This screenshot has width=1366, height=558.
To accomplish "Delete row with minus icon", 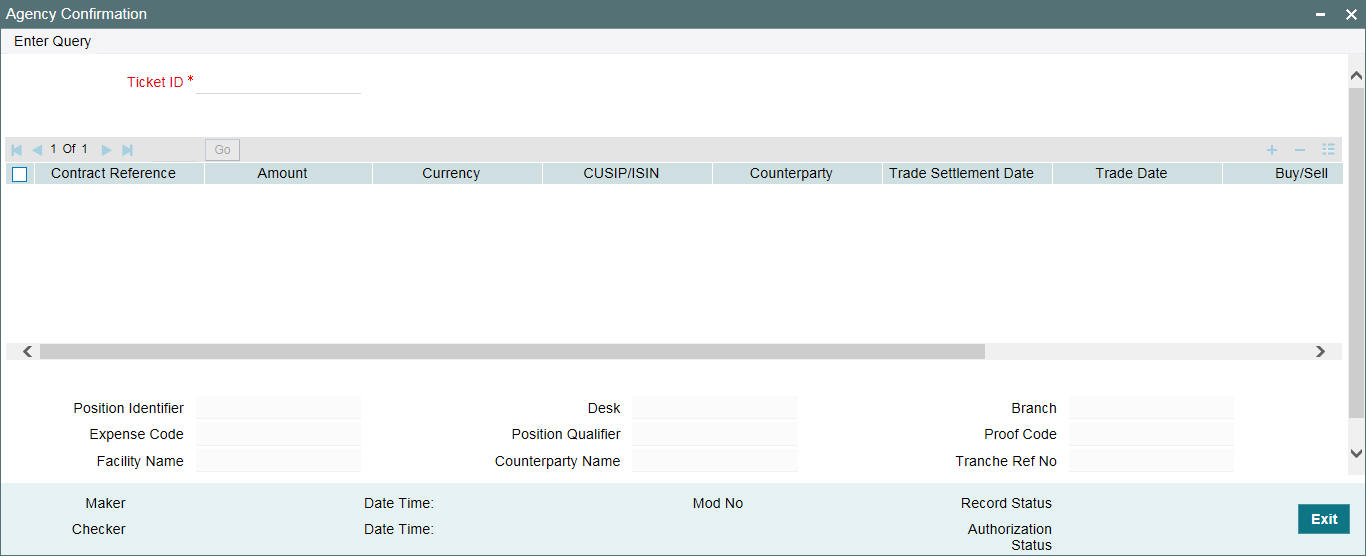I will 1300,150.
